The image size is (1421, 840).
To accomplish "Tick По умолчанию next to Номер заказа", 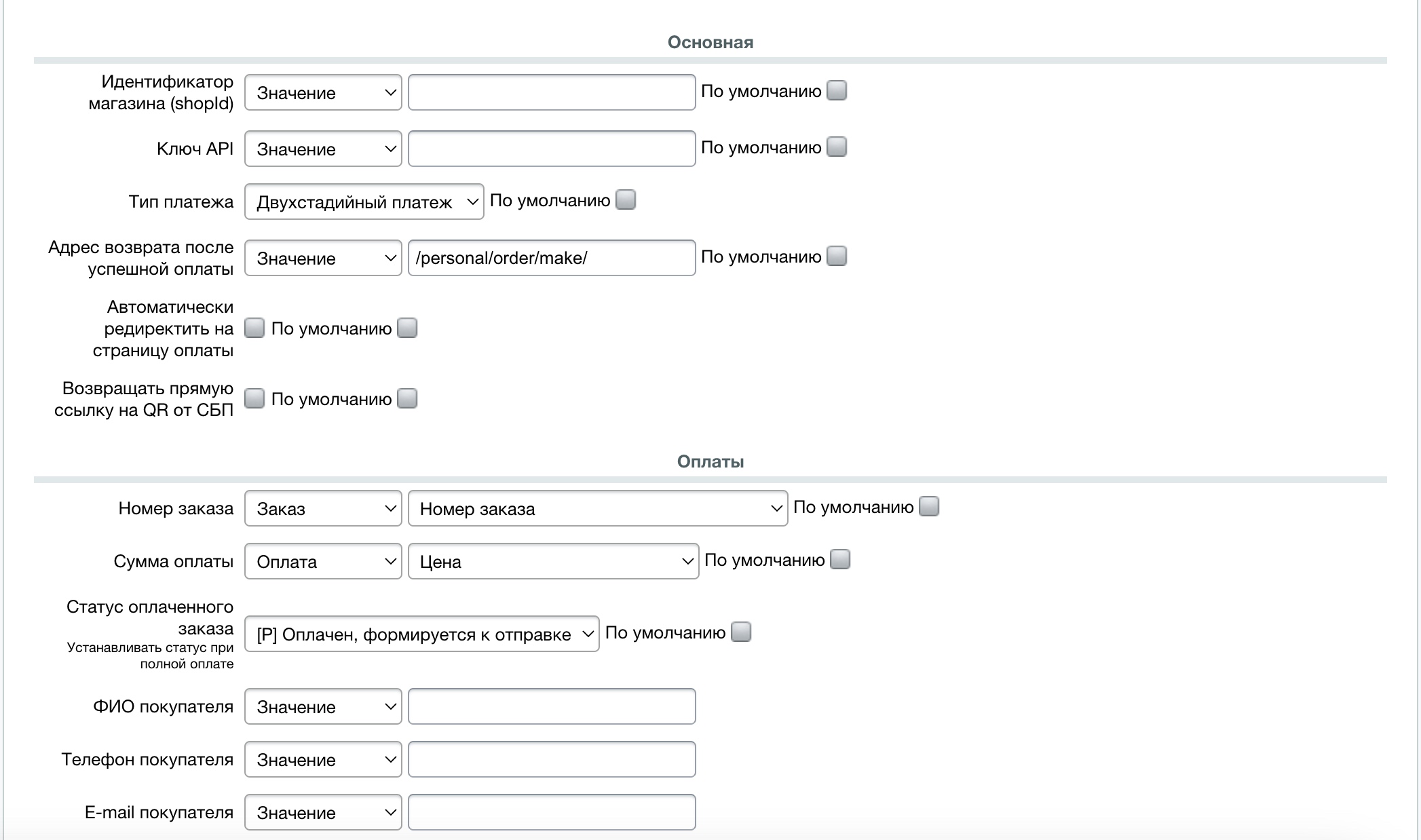I will 929,506.
